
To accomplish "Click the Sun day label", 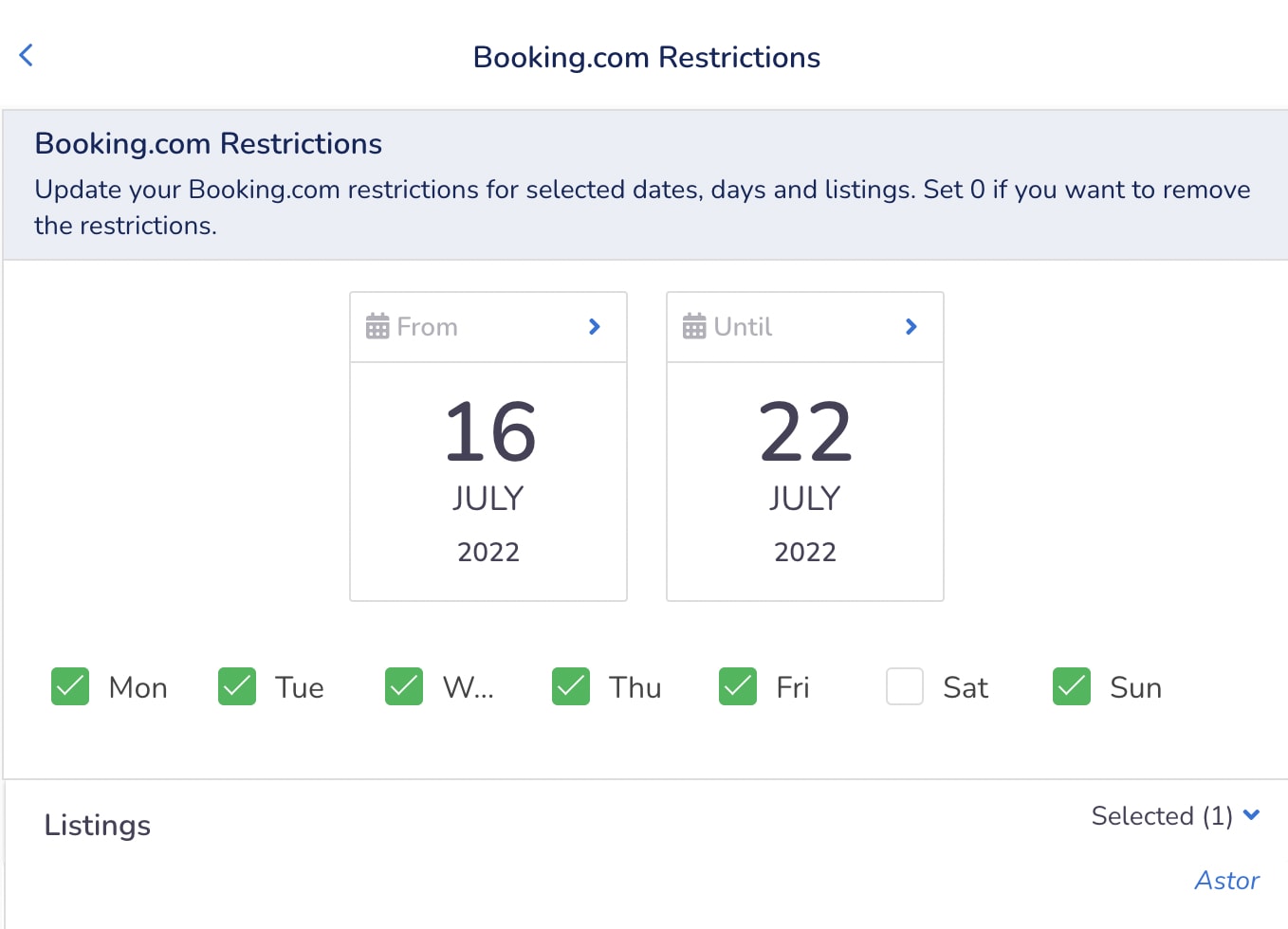I will pos(1135,687).
